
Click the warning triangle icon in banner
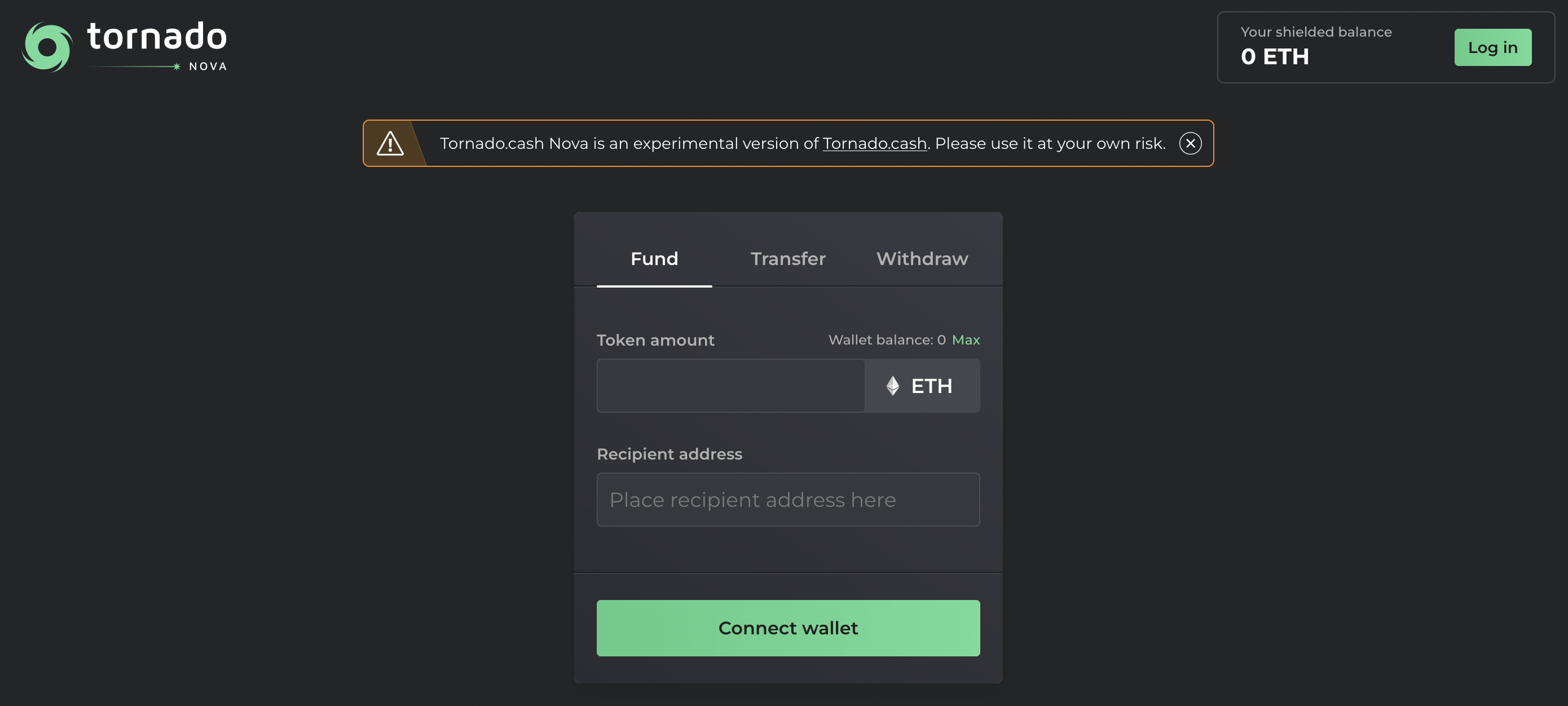coord(390,144)
